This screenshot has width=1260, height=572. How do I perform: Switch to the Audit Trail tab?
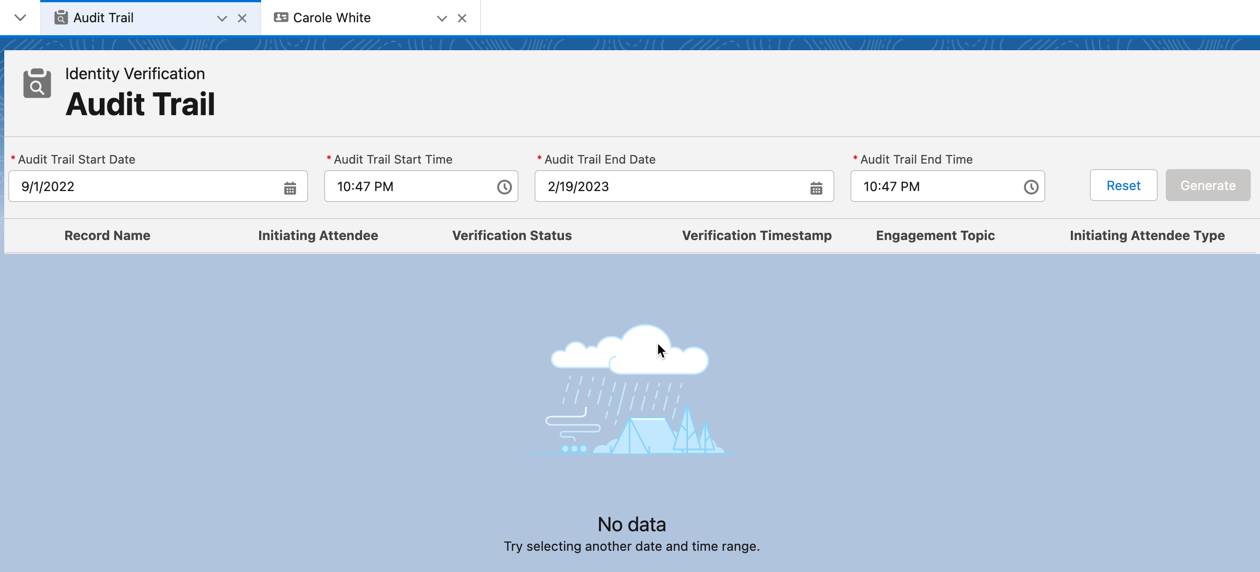coord(150,18)
